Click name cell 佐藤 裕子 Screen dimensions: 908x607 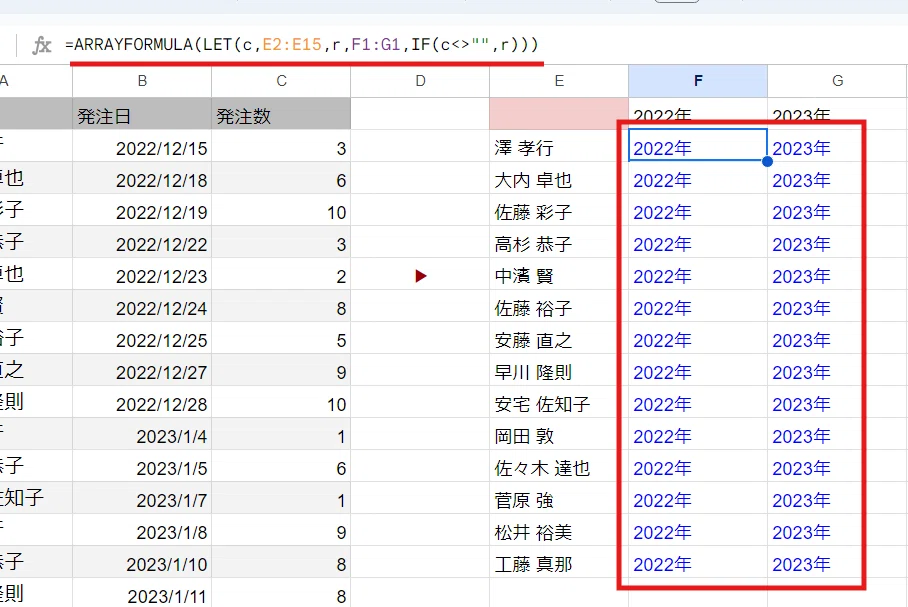click(559, 306)
